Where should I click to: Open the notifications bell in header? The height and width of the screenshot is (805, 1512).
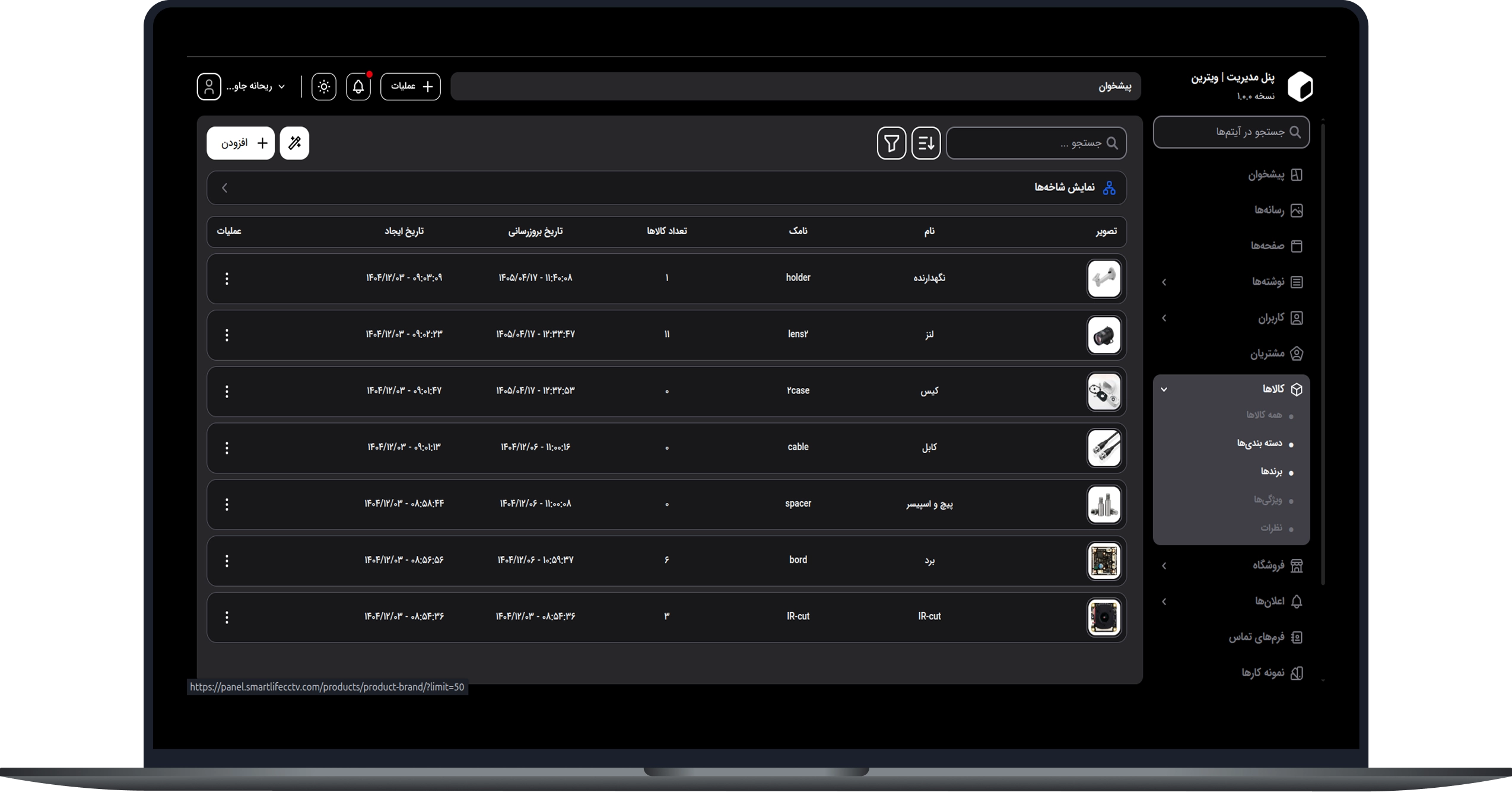[x=358, y=87]
